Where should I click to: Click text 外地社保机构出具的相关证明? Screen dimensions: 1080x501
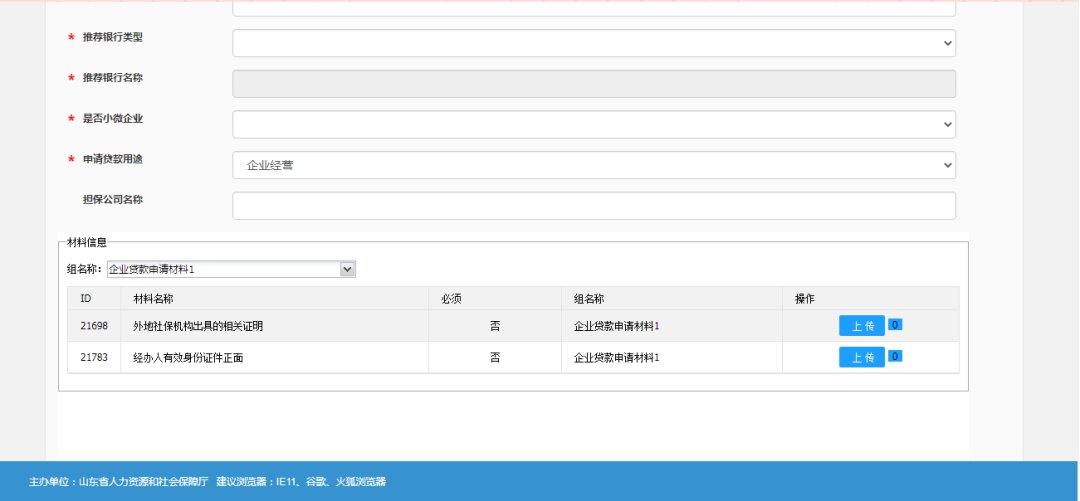[198, 326]
